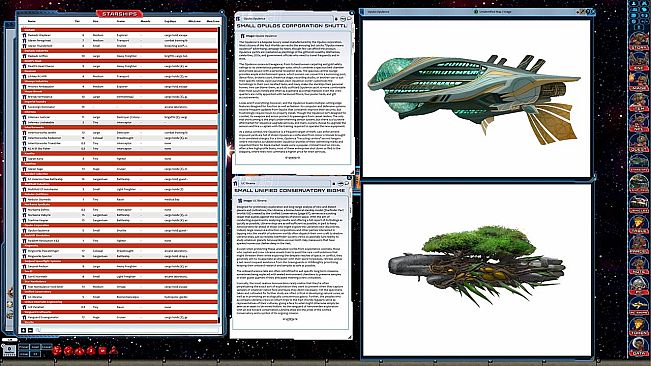Select the 'Idaran Kara' row text

tap(35, 159)
